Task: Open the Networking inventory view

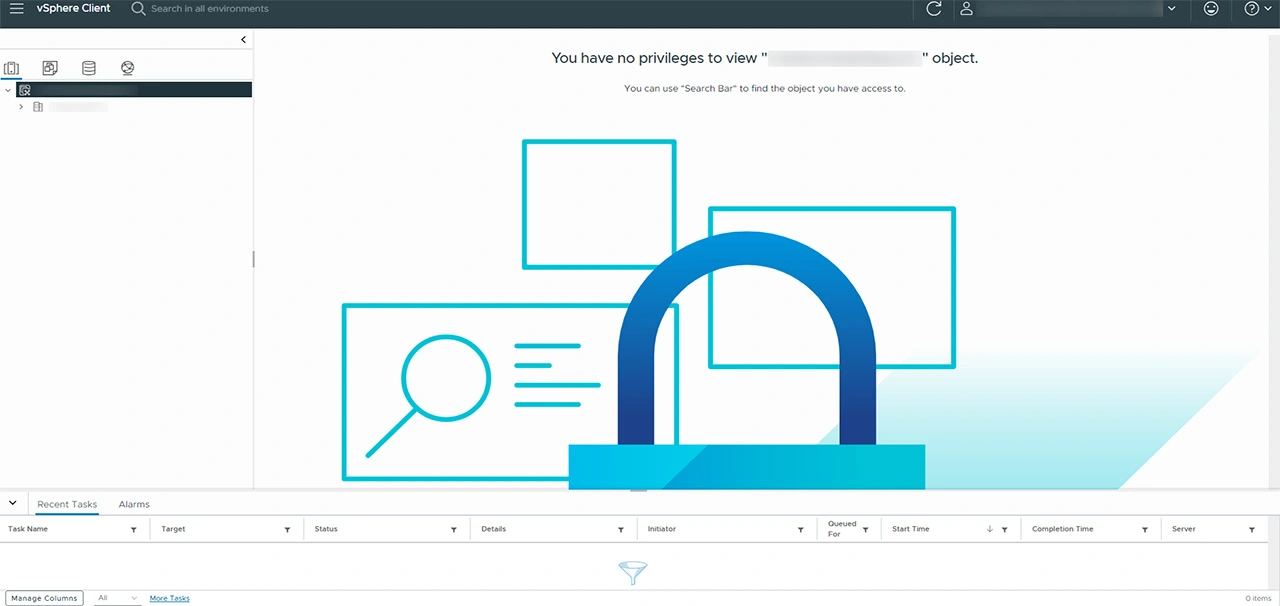Action: pos(127,68)
